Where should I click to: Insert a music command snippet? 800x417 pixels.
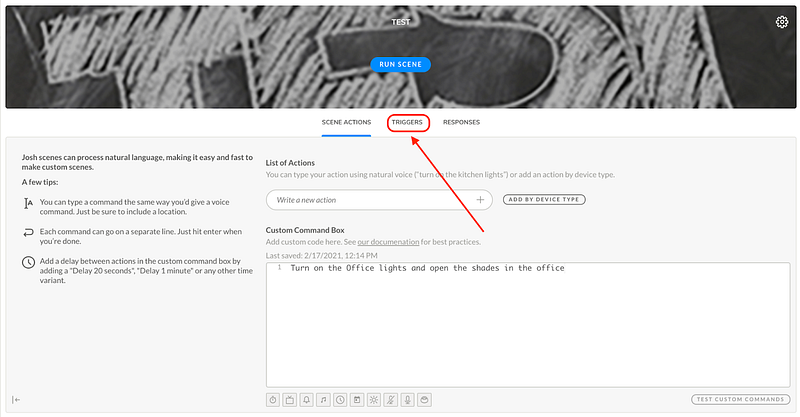323,400
